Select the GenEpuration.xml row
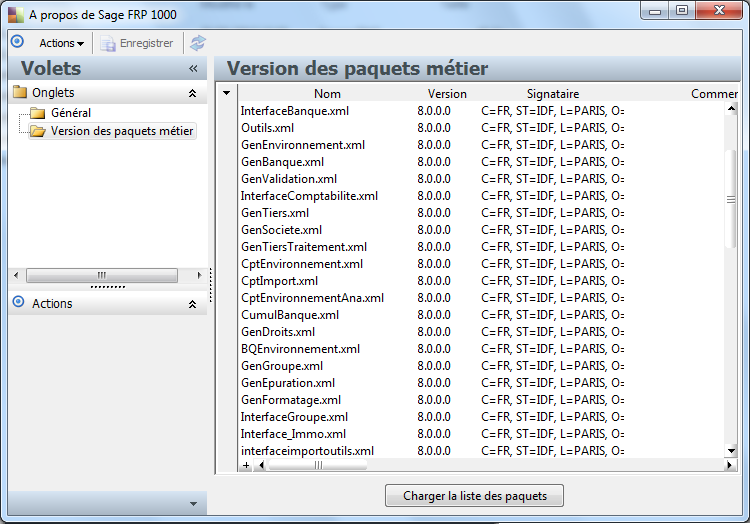 click(481, 383)
